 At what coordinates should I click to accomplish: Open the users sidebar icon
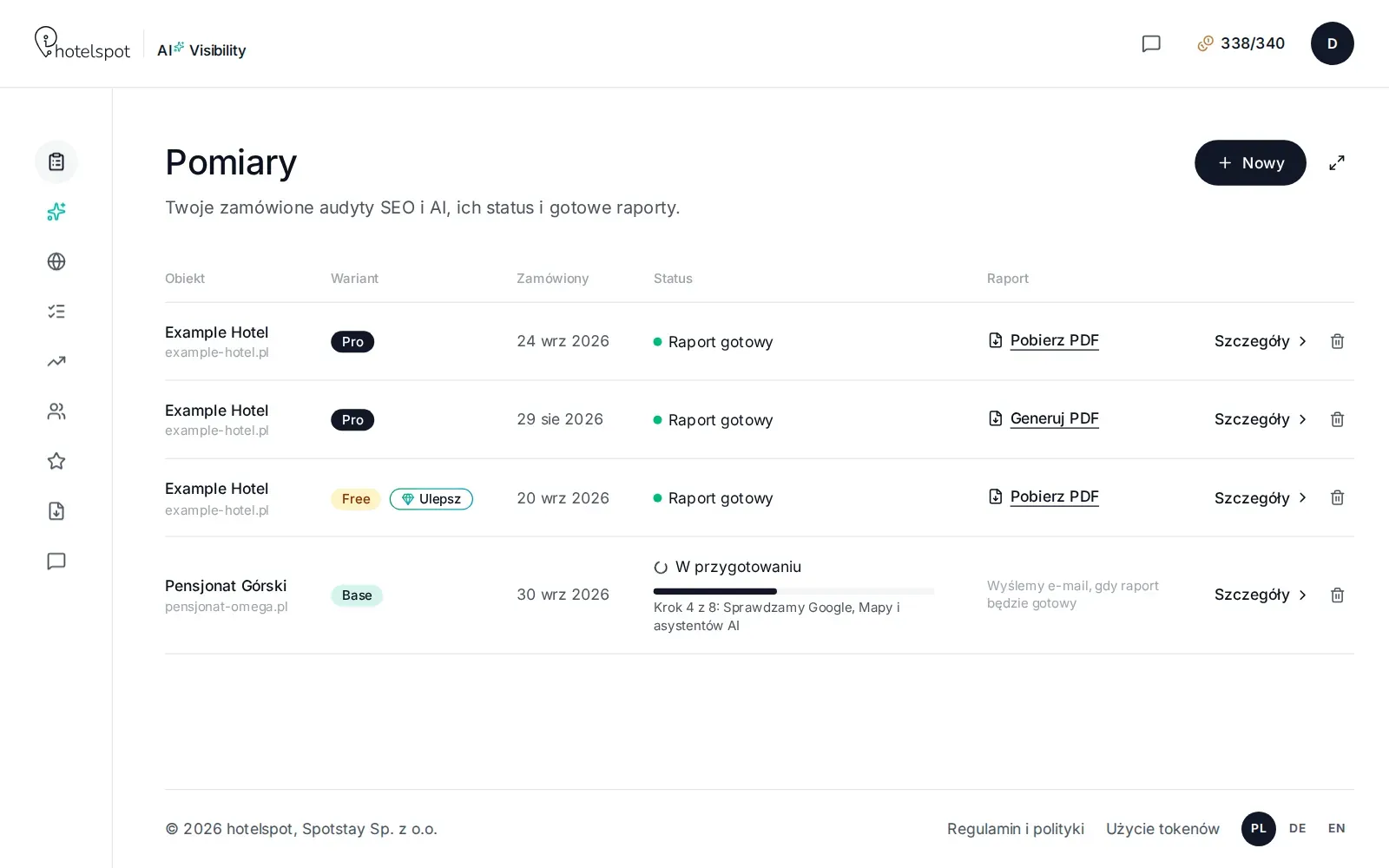click(56, 411)
